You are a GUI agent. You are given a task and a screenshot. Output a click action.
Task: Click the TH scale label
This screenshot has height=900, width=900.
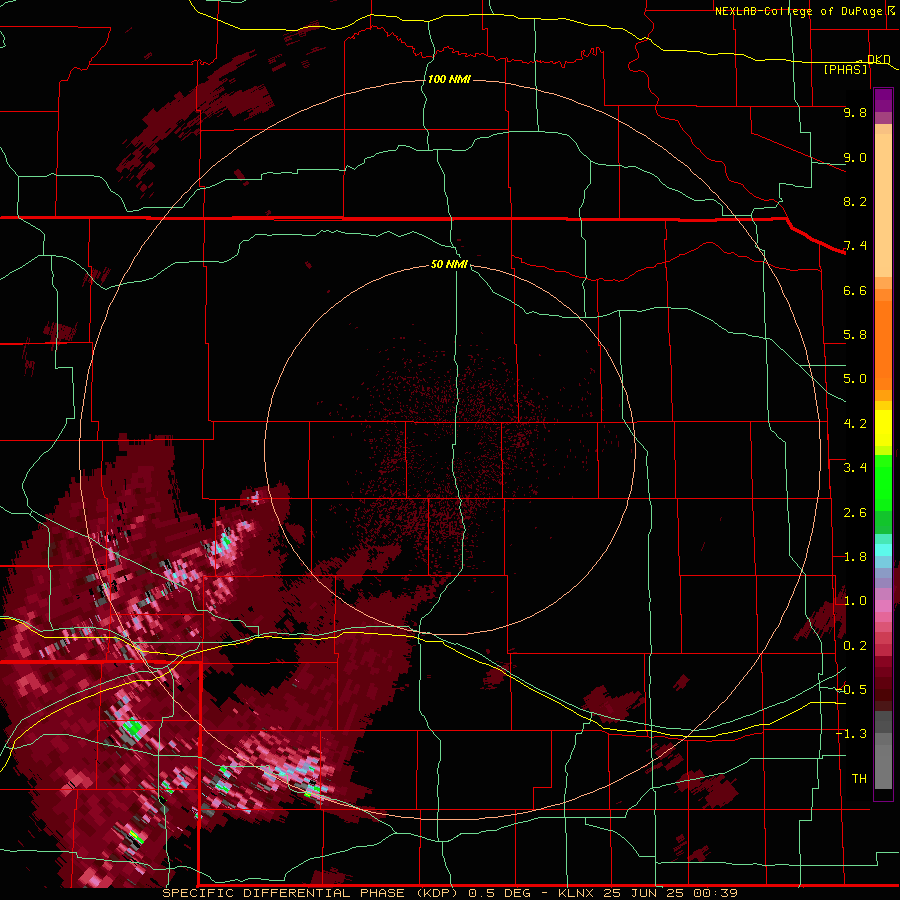pos(859,779)
